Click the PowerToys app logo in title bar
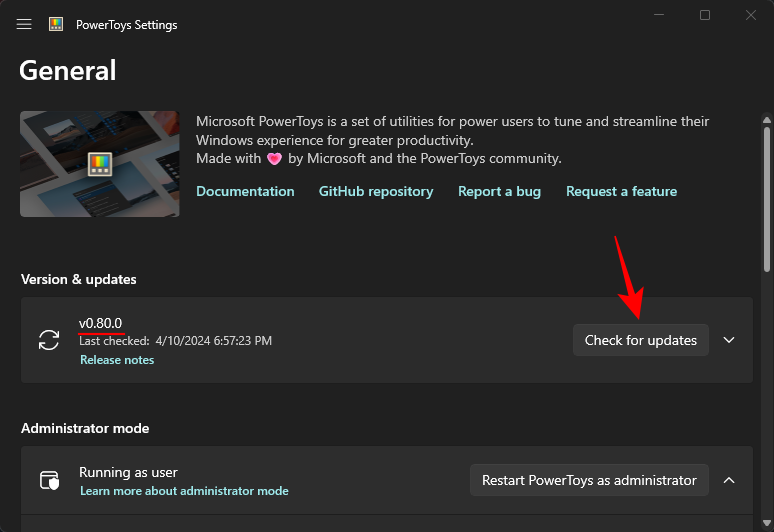 point(56,24)
